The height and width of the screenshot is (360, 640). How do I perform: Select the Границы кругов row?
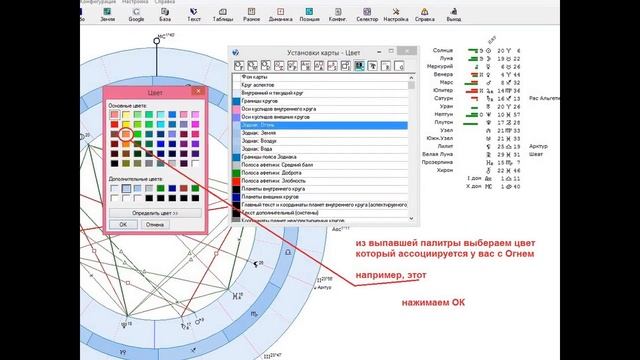click(320, 101)
